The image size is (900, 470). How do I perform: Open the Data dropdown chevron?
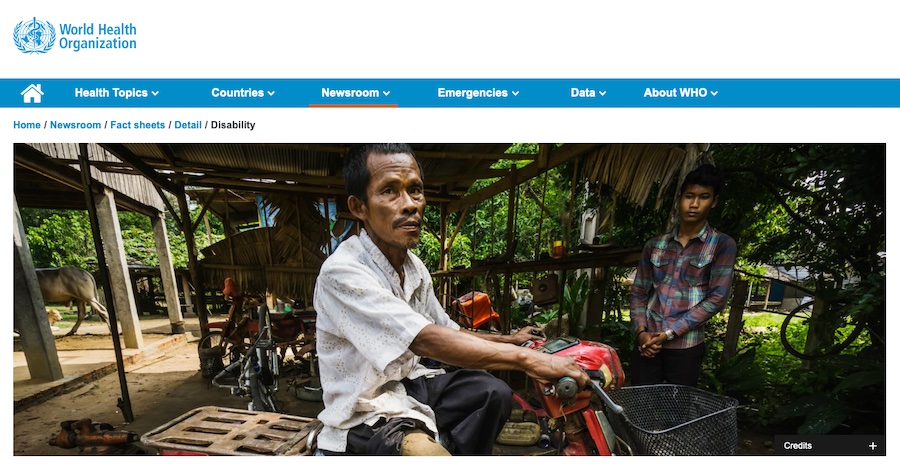(x=602, y=94)
